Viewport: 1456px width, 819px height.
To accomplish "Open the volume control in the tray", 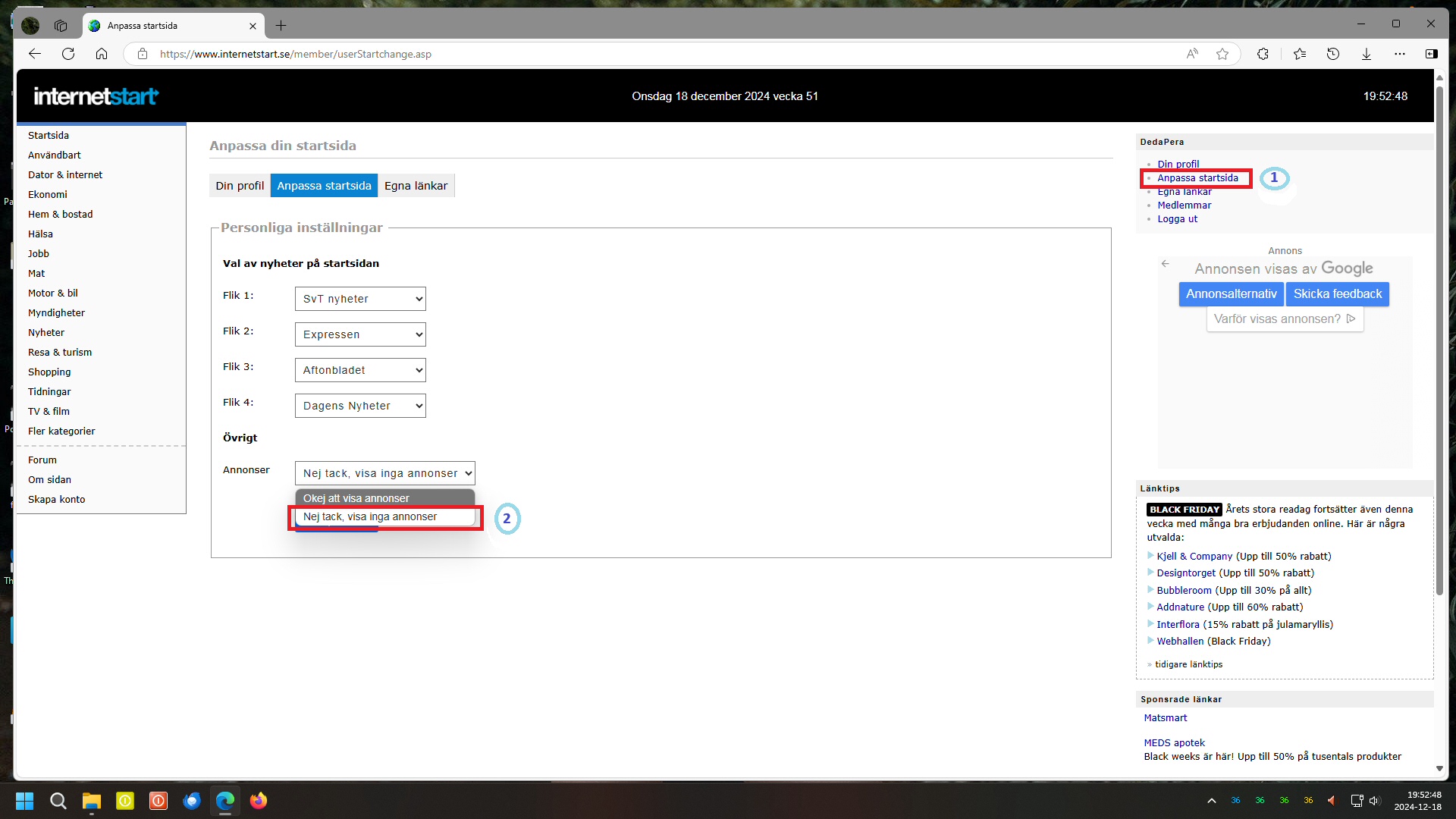I will point(1374,801).
